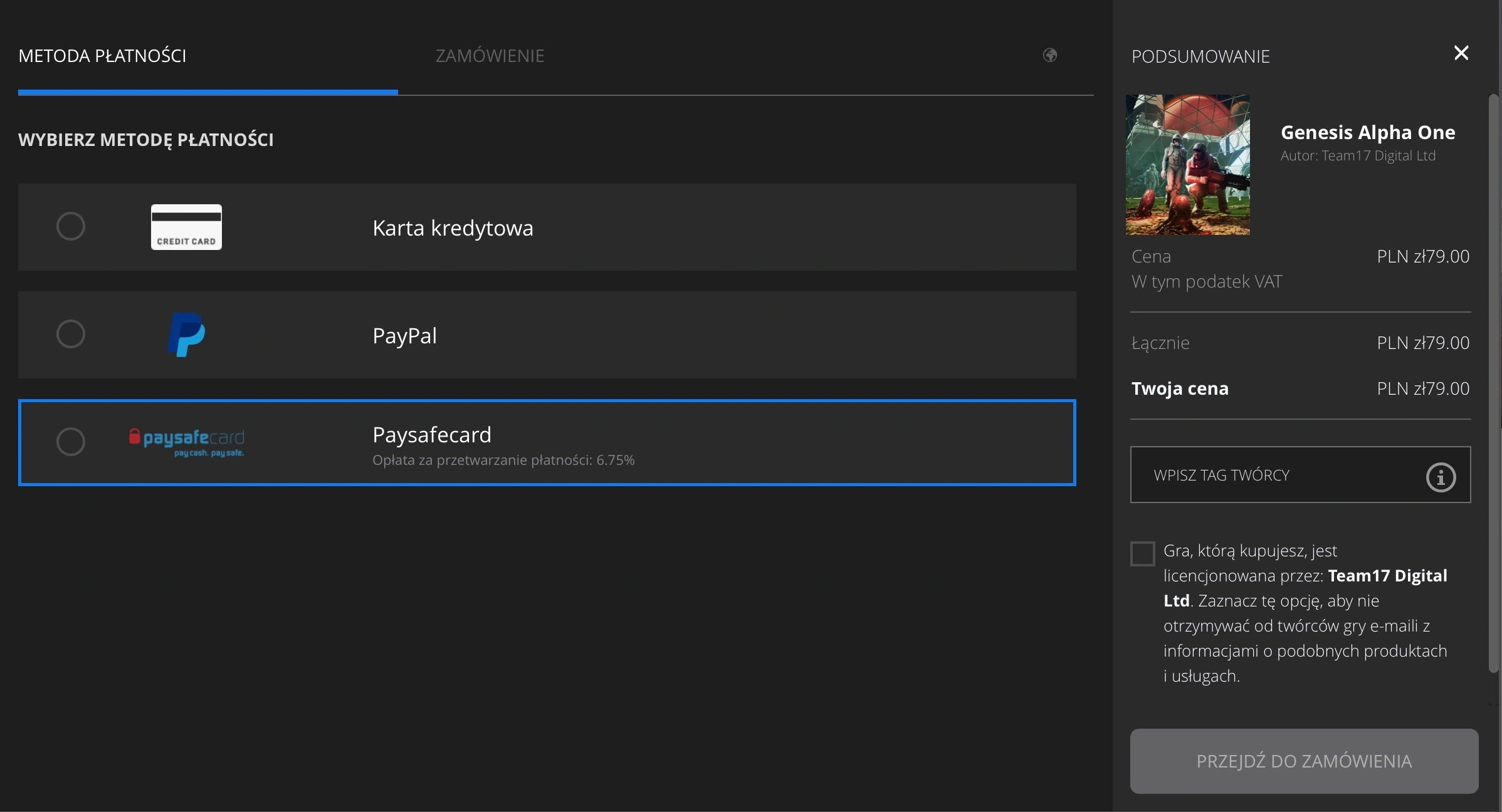Click W tym podatek VAT text
The image size is (1502, 812).
tap(1207, 281)
